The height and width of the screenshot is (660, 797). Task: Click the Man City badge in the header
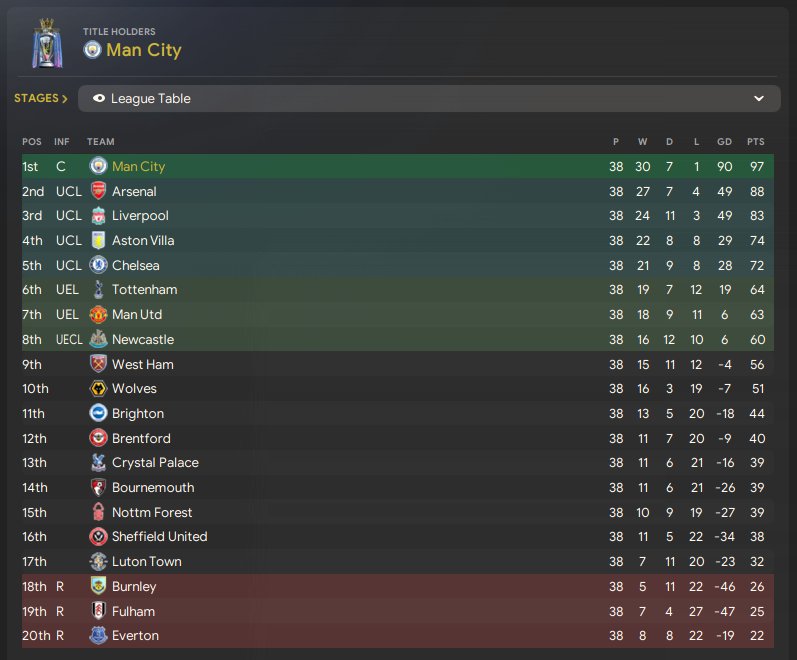tap(92, 50)
